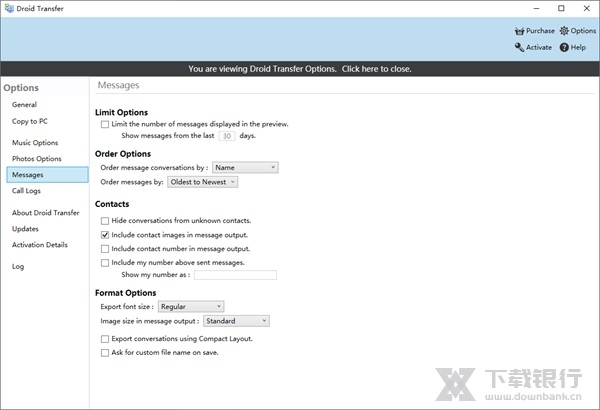Open Options via the gear icon

(564, 31)
